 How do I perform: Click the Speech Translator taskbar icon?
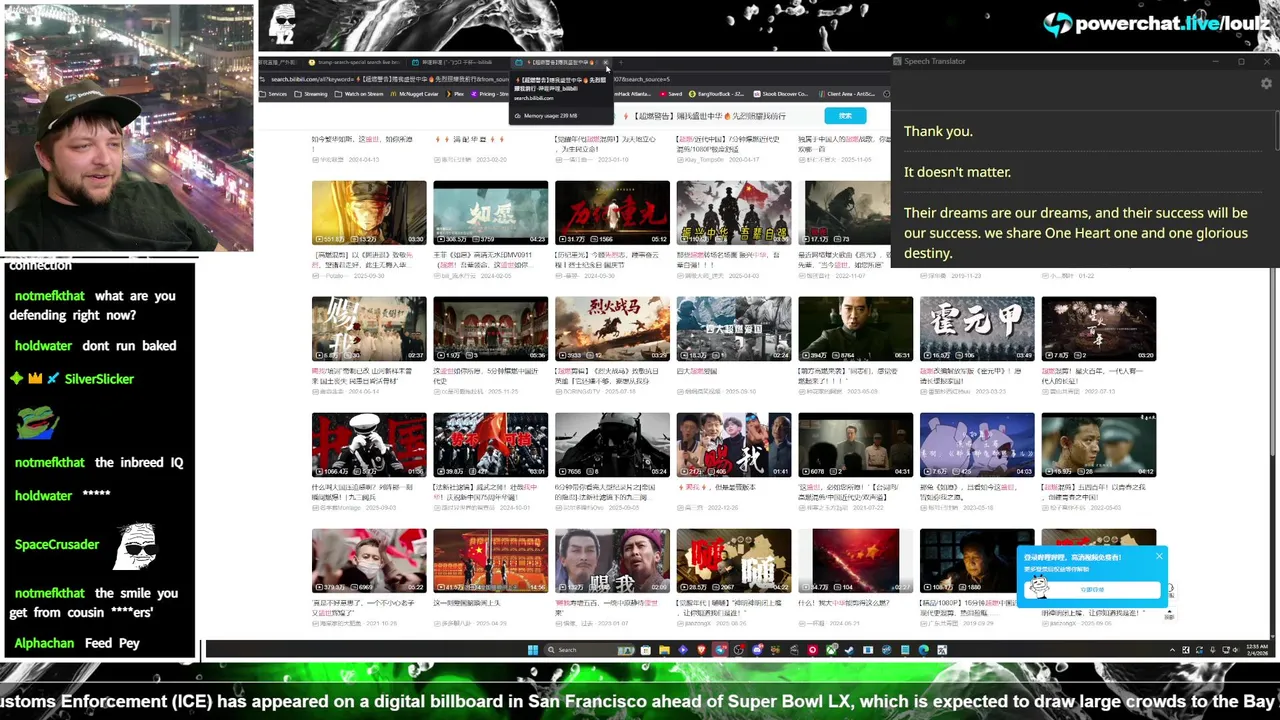click(942, 650)
